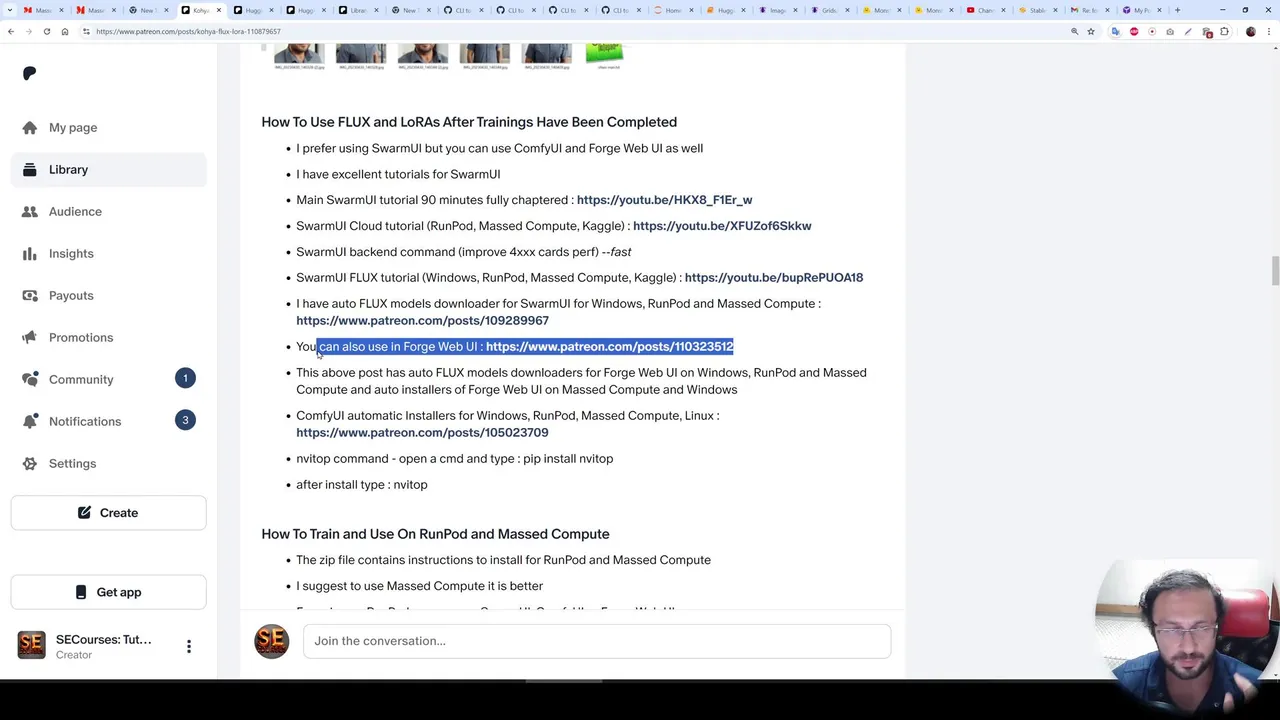Click the Join the conversation comment field
1280x720 pixels.
[x=597, y=641]
